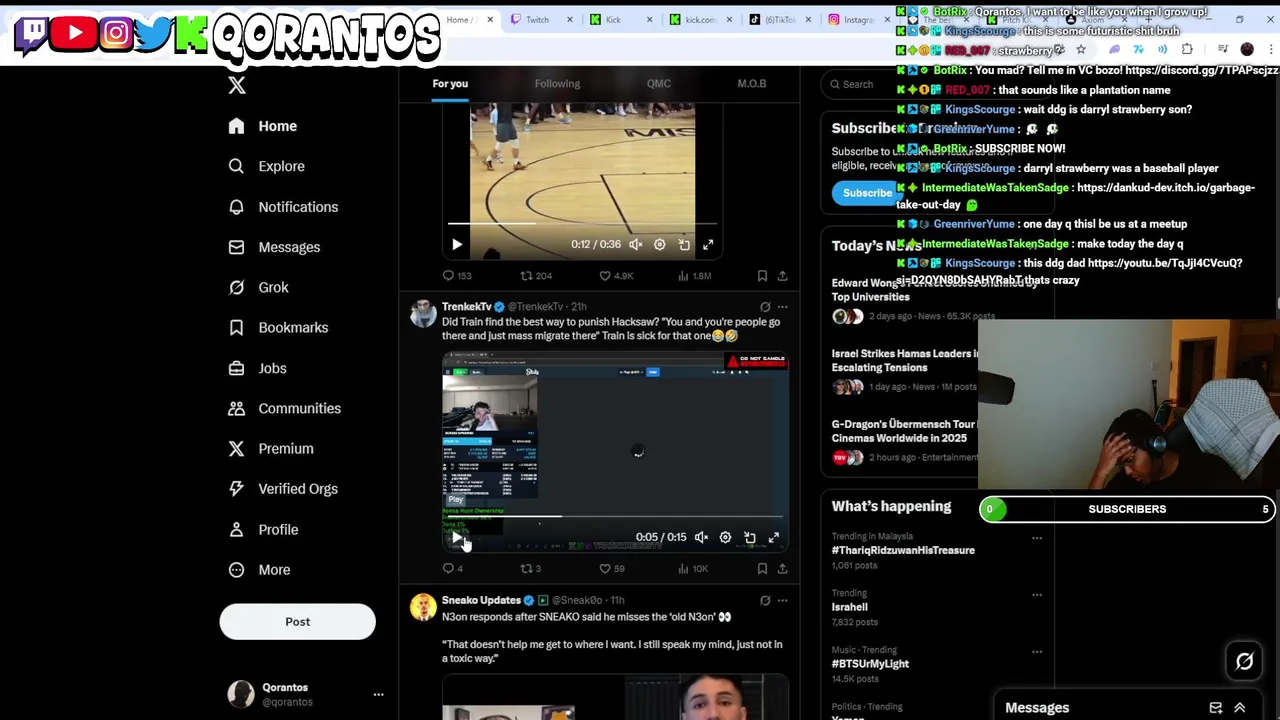Viewport: 1280px width, 720px height.
Task: Compose new message in Messages drawer
Action: pyautogui.click(x=1215, y=708)
